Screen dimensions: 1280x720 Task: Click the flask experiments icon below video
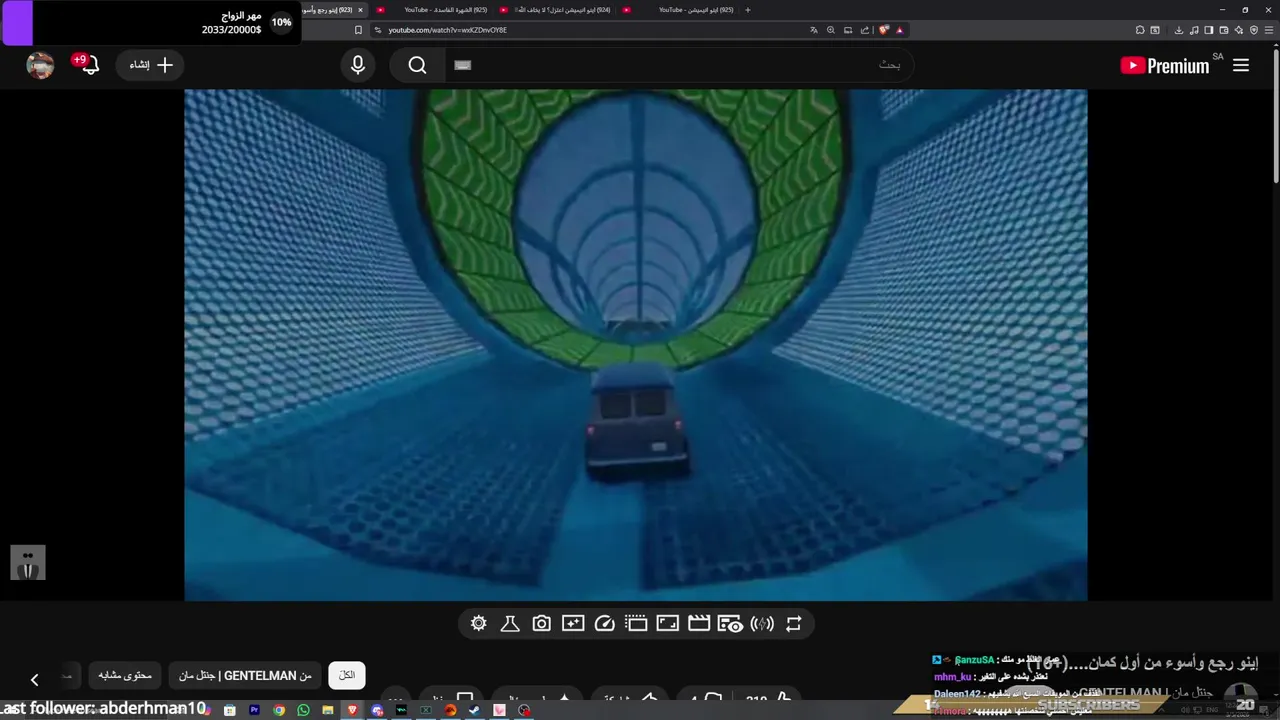(509, 624)
